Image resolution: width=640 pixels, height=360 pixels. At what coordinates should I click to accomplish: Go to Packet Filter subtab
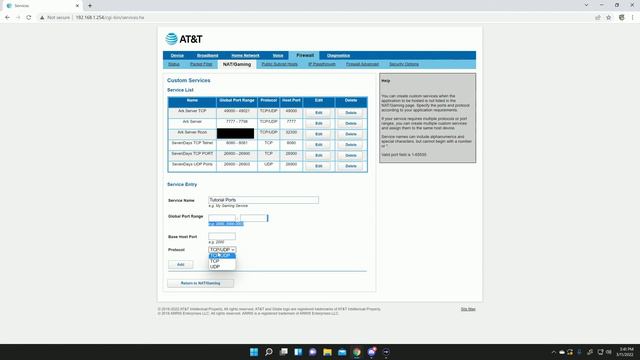(x=201, y=64)
